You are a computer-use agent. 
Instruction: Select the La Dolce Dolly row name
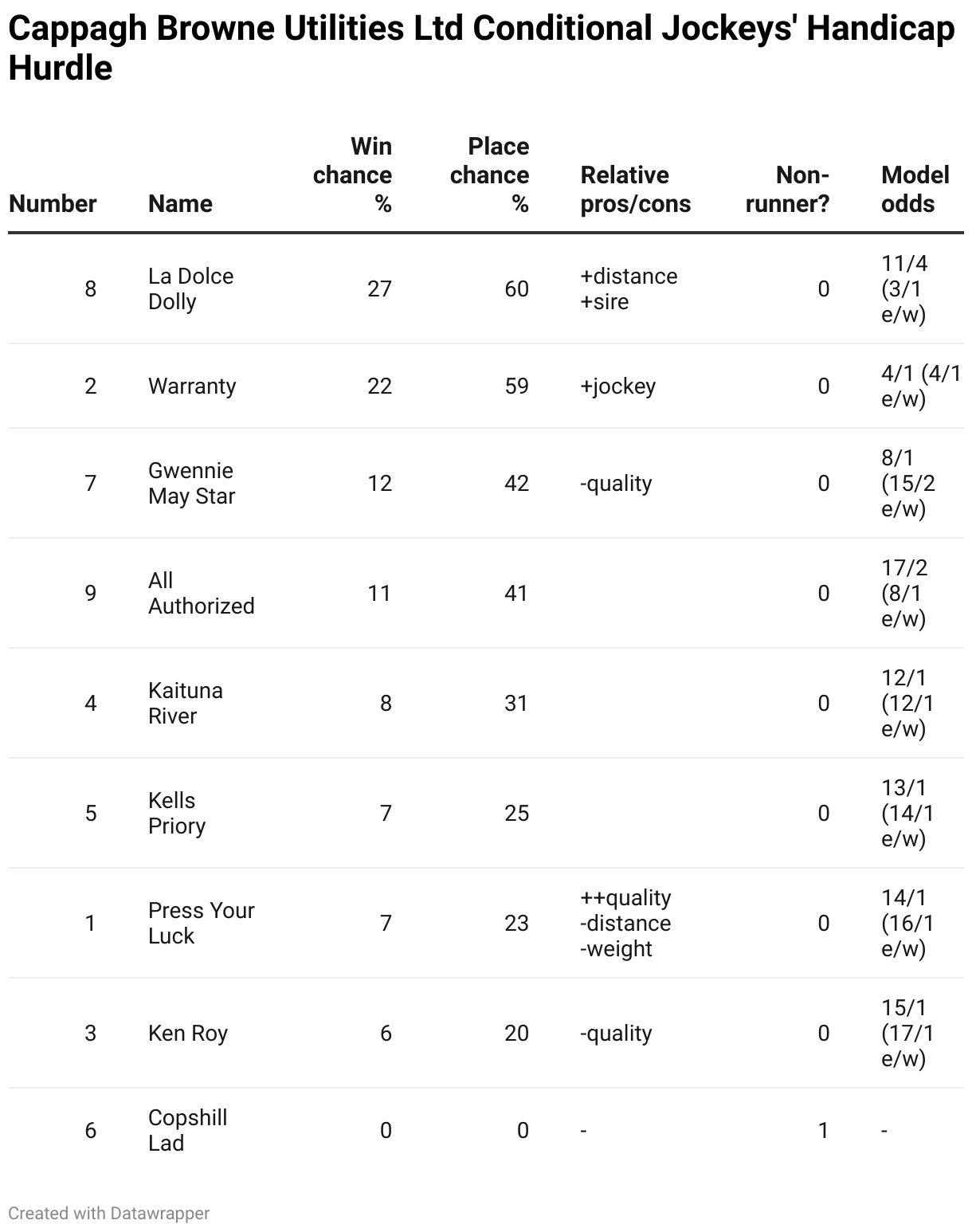pos(191,288)
